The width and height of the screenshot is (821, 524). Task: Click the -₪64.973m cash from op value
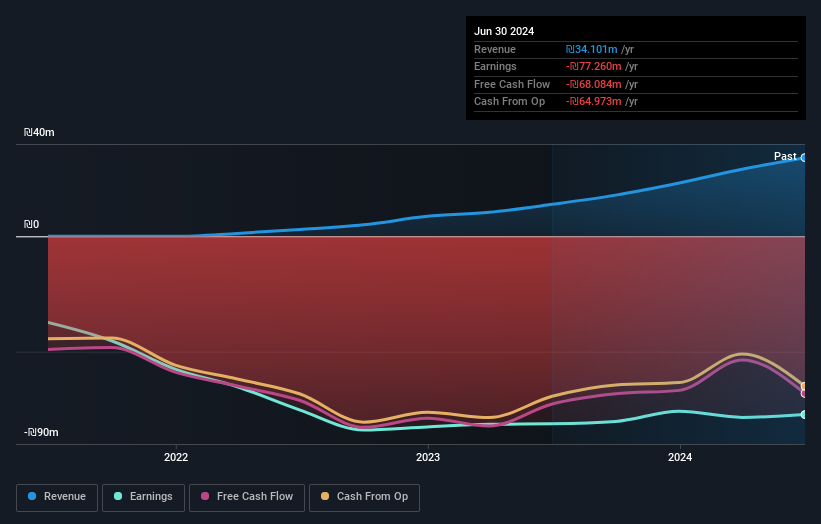point(593,102)
